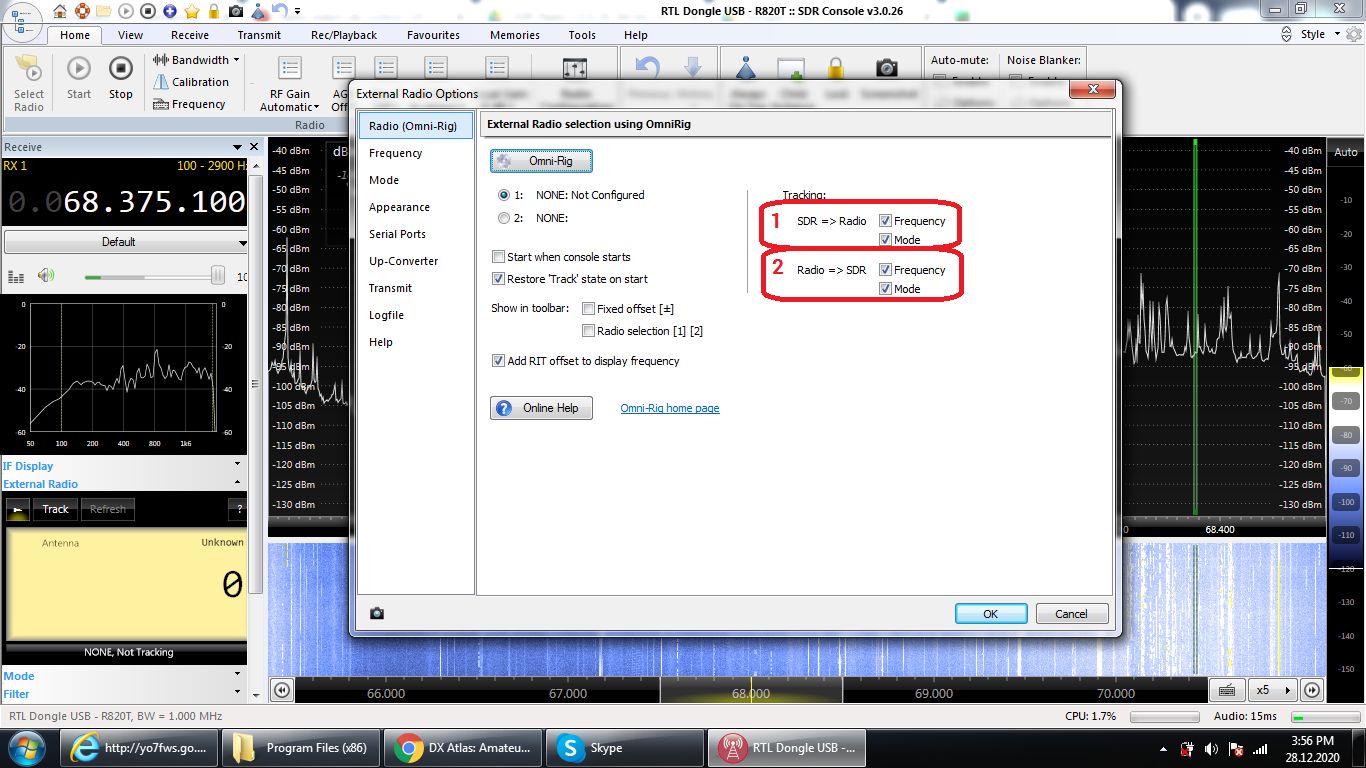Select radio option 2: NONE

click(x=504, y=218)
